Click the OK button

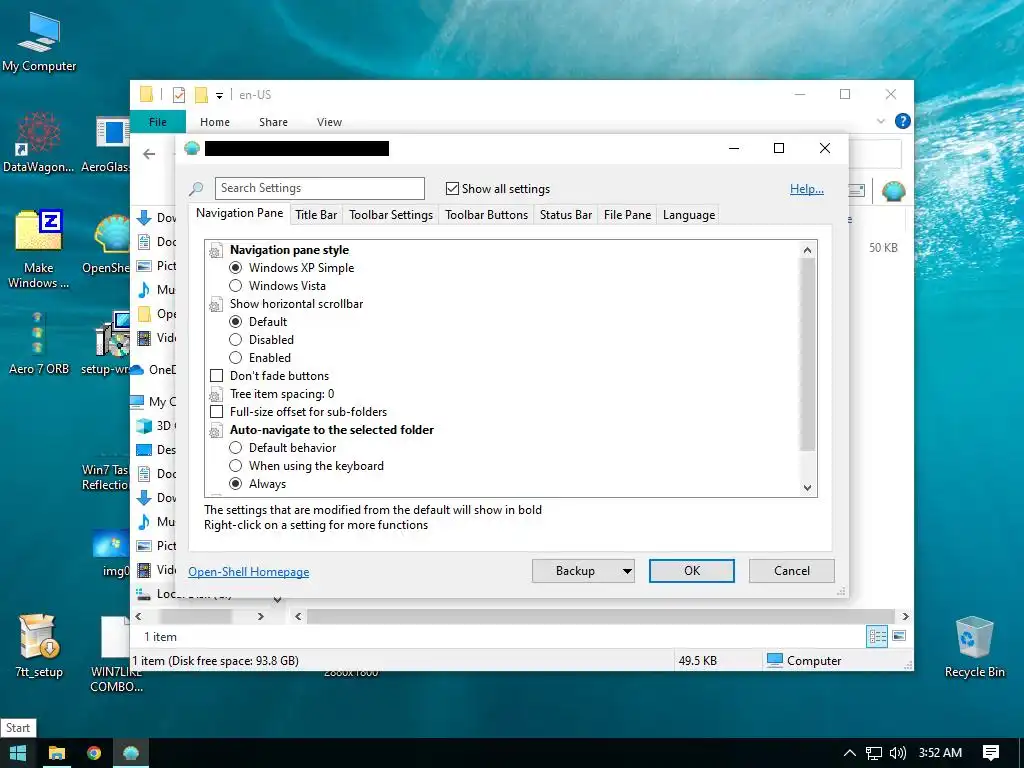tap(692, 571)
